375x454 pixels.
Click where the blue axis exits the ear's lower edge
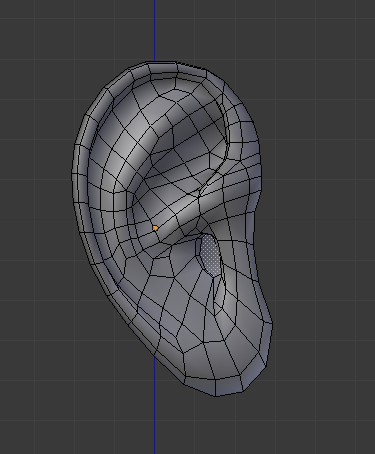tap(154, 357)
